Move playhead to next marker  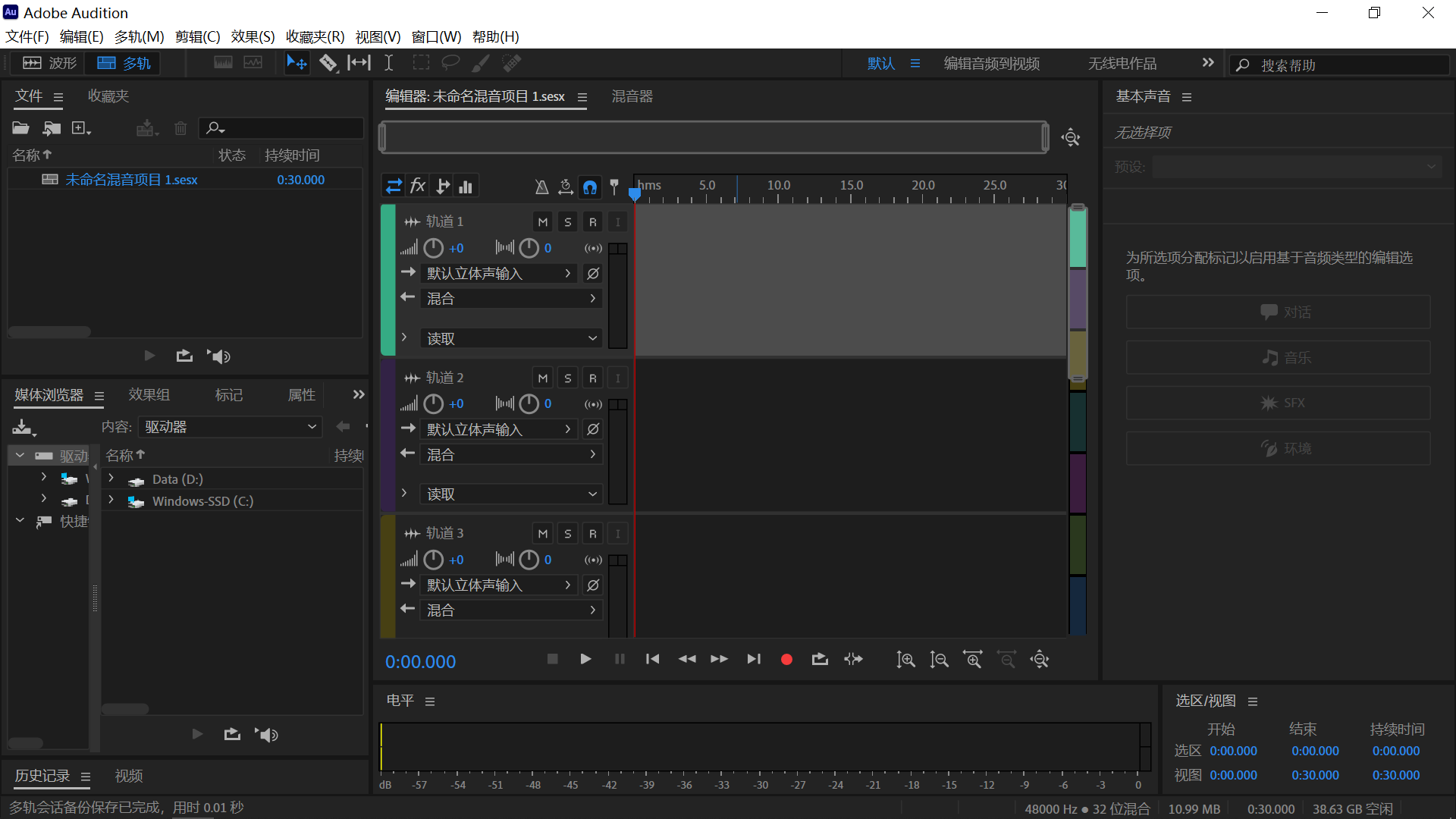point(754,660)
